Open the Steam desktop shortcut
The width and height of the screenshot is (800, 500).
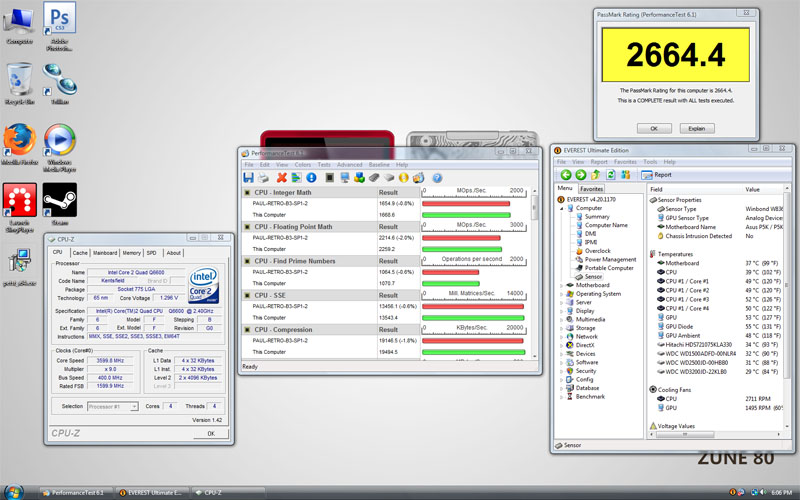(x=60, y=204)
